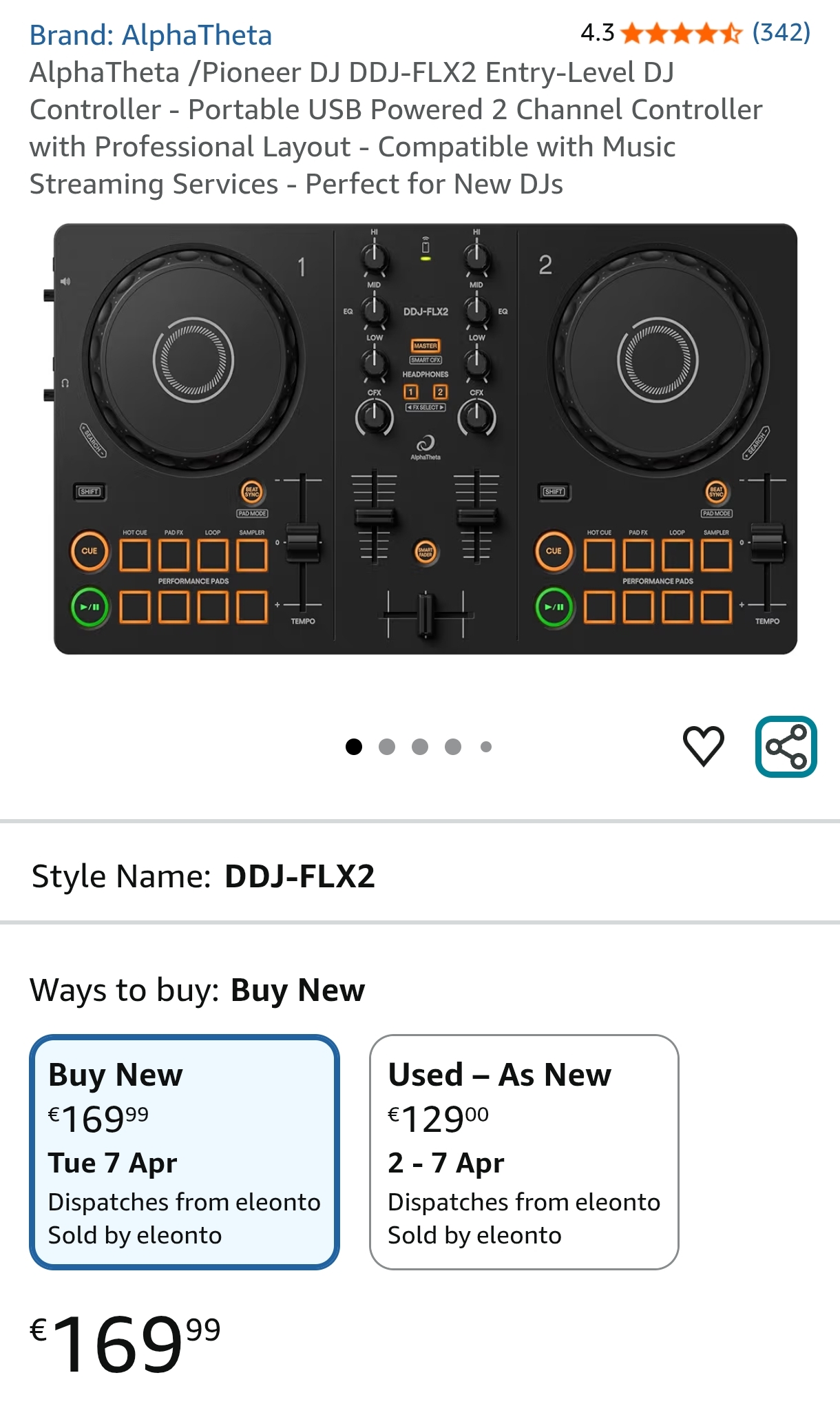Tap the small fifth carousel dot

click(x=486, y=747)
